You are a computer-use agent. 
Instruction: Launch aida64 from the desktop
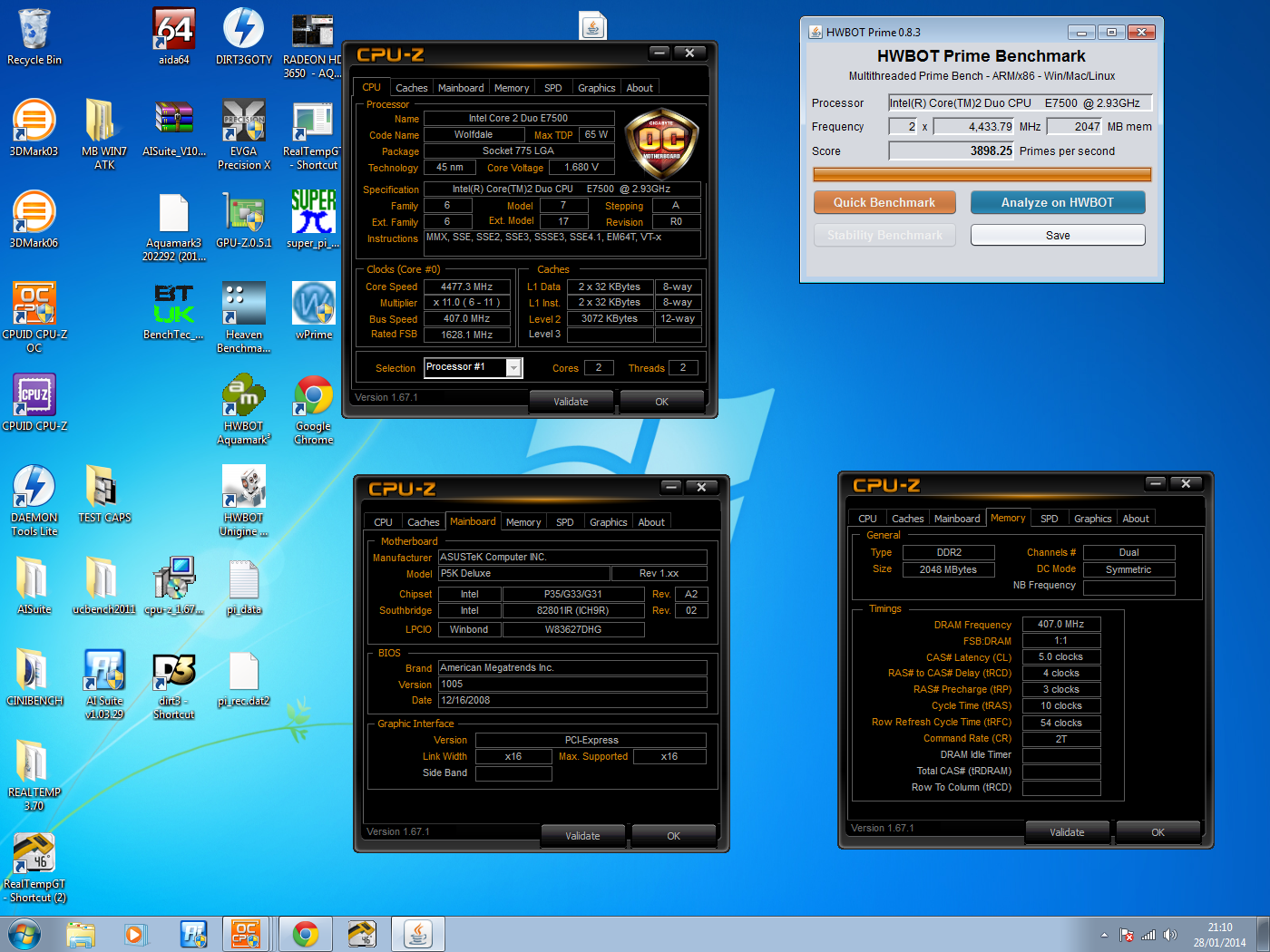(173, 38)
